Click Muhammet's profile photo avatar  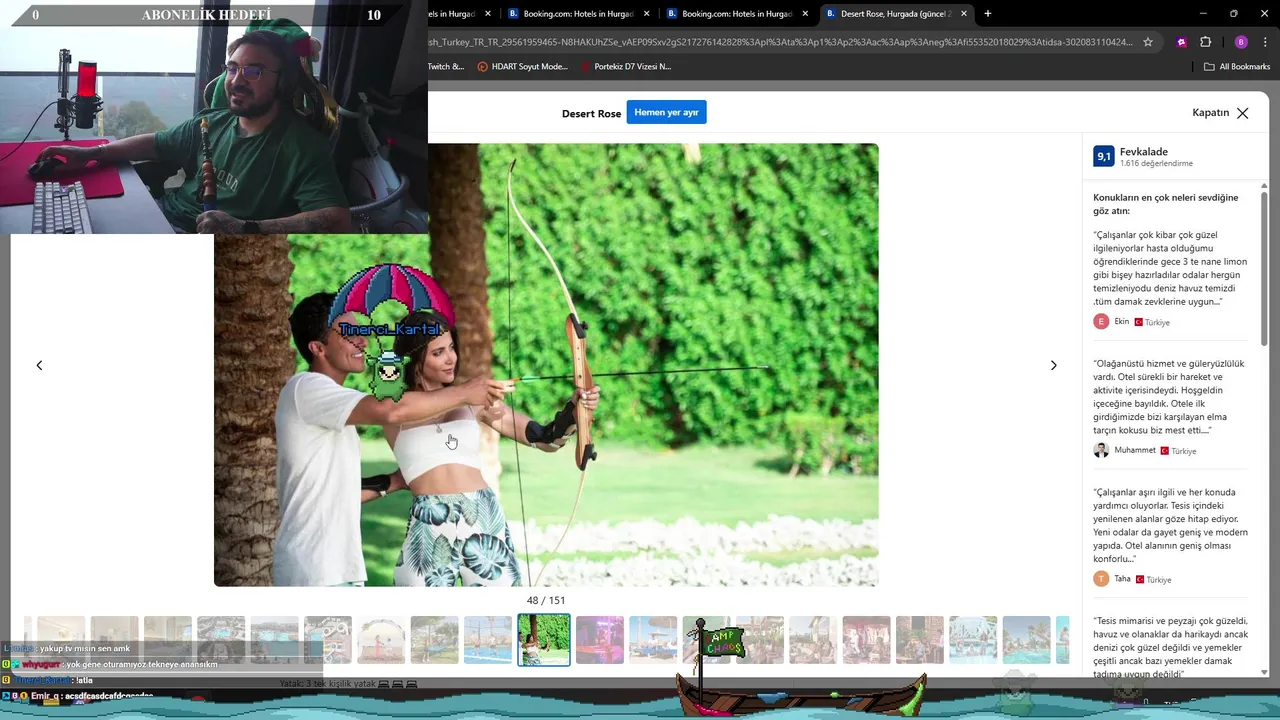coord(1101,450)
